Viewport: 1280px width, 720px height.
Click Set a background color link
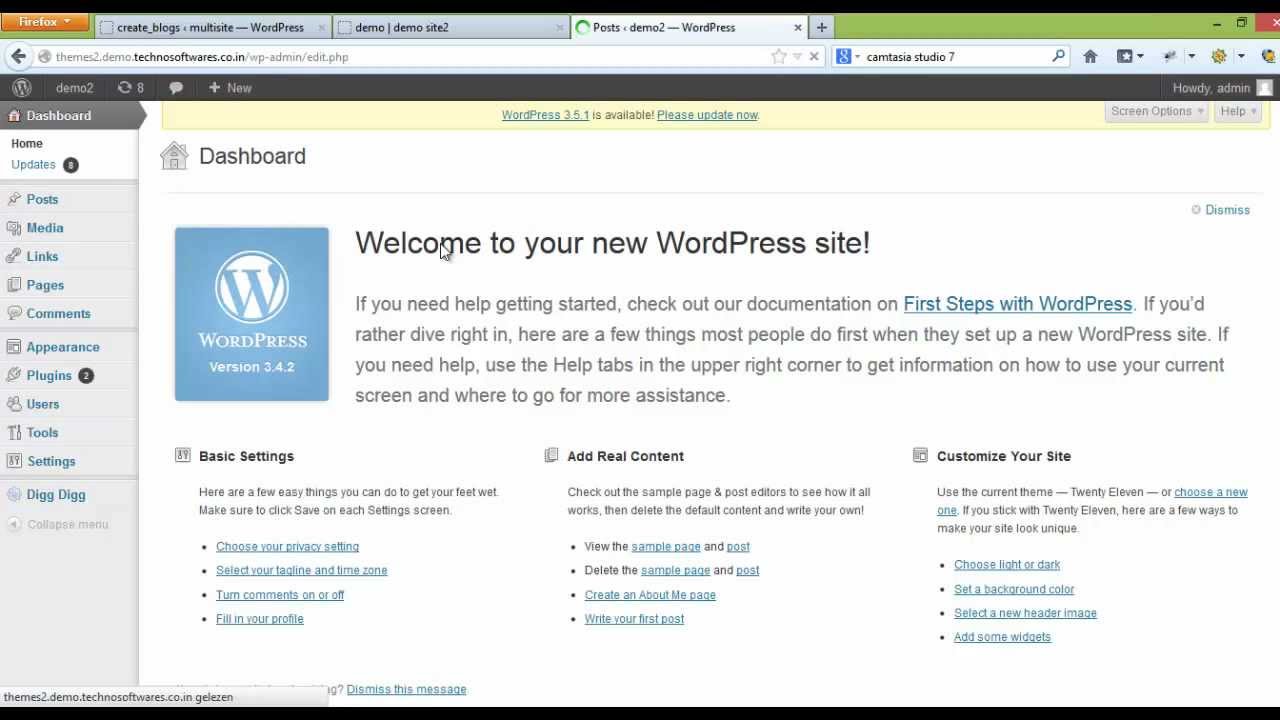[1014, 590]
